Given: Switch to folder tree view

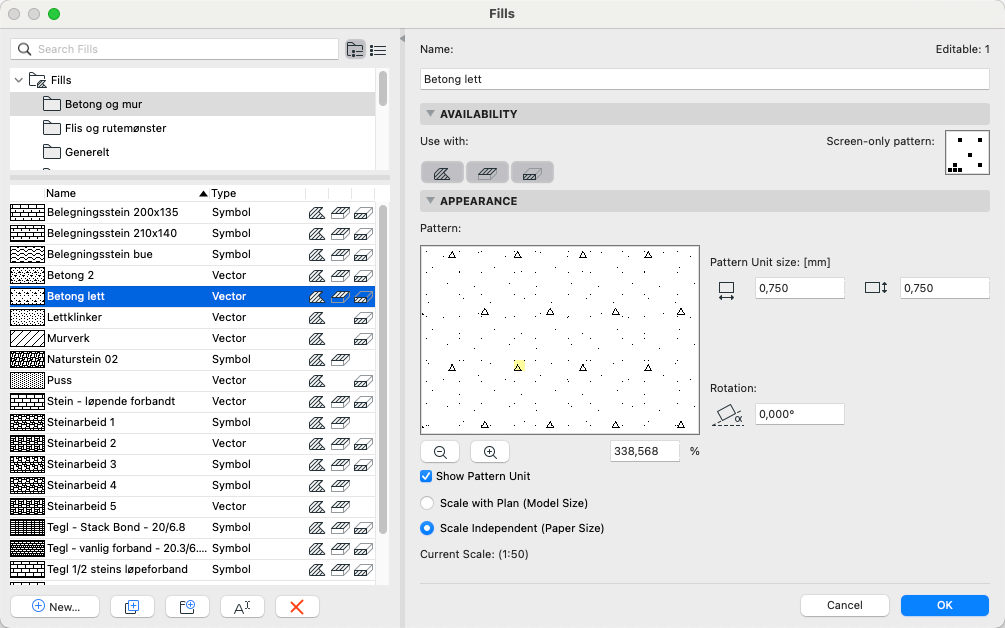Looking at the screenshot, I should (355, 49).
